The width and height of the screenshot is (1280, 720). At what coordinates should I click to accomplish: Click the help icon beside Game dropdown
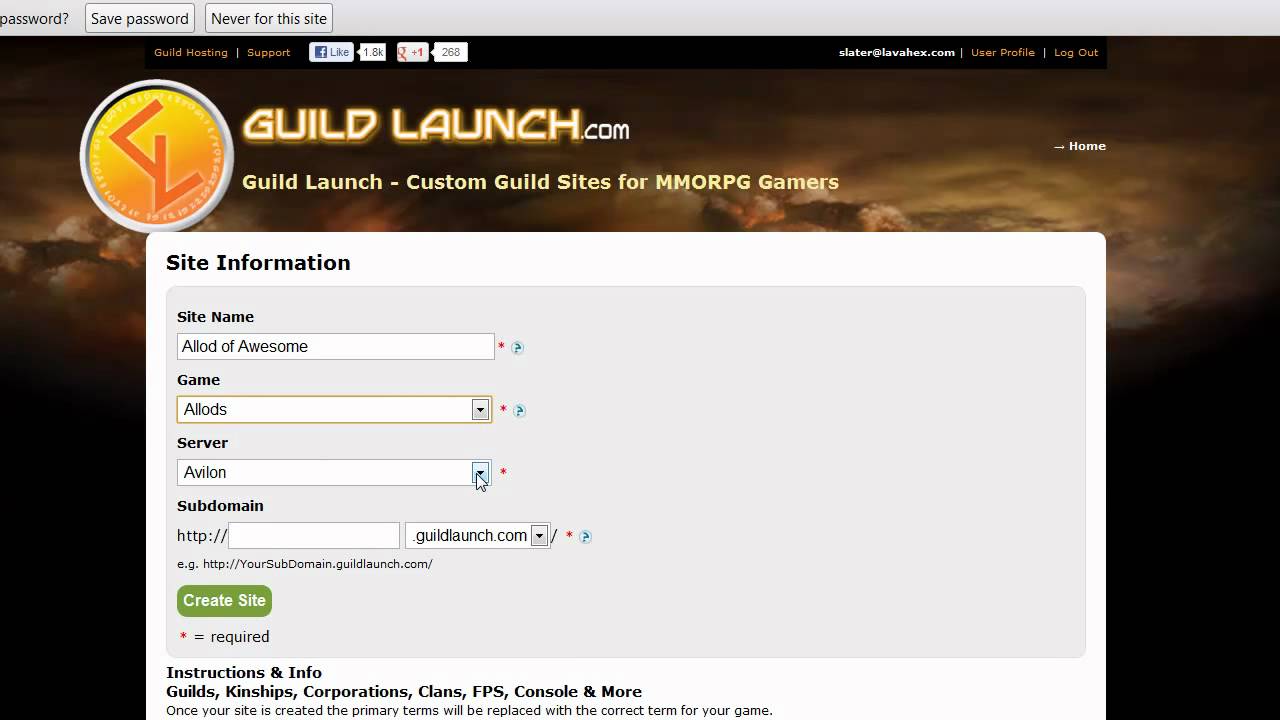pos(519,410)
